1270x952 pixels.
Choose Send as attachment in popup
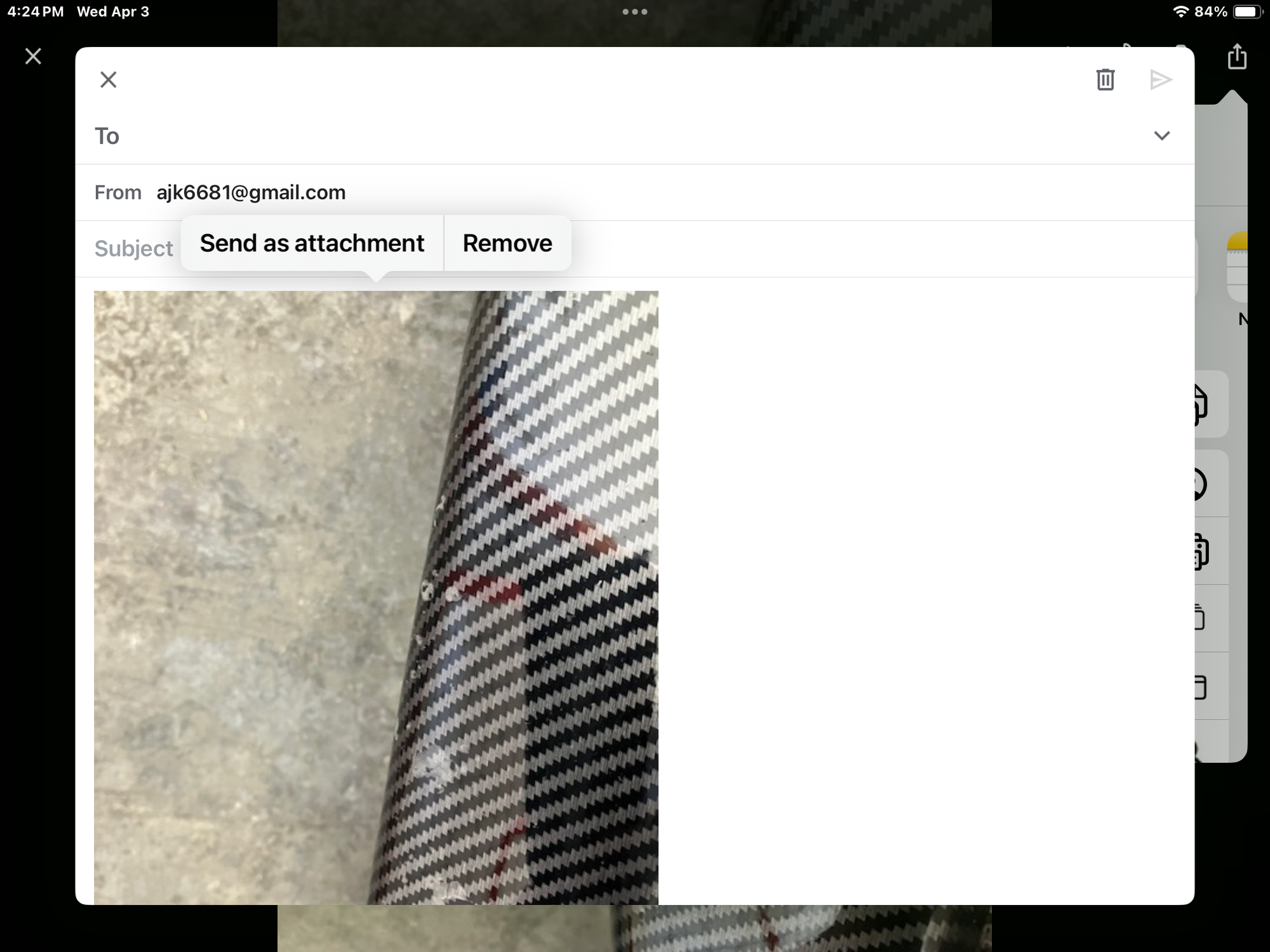(x=312, y=243)
